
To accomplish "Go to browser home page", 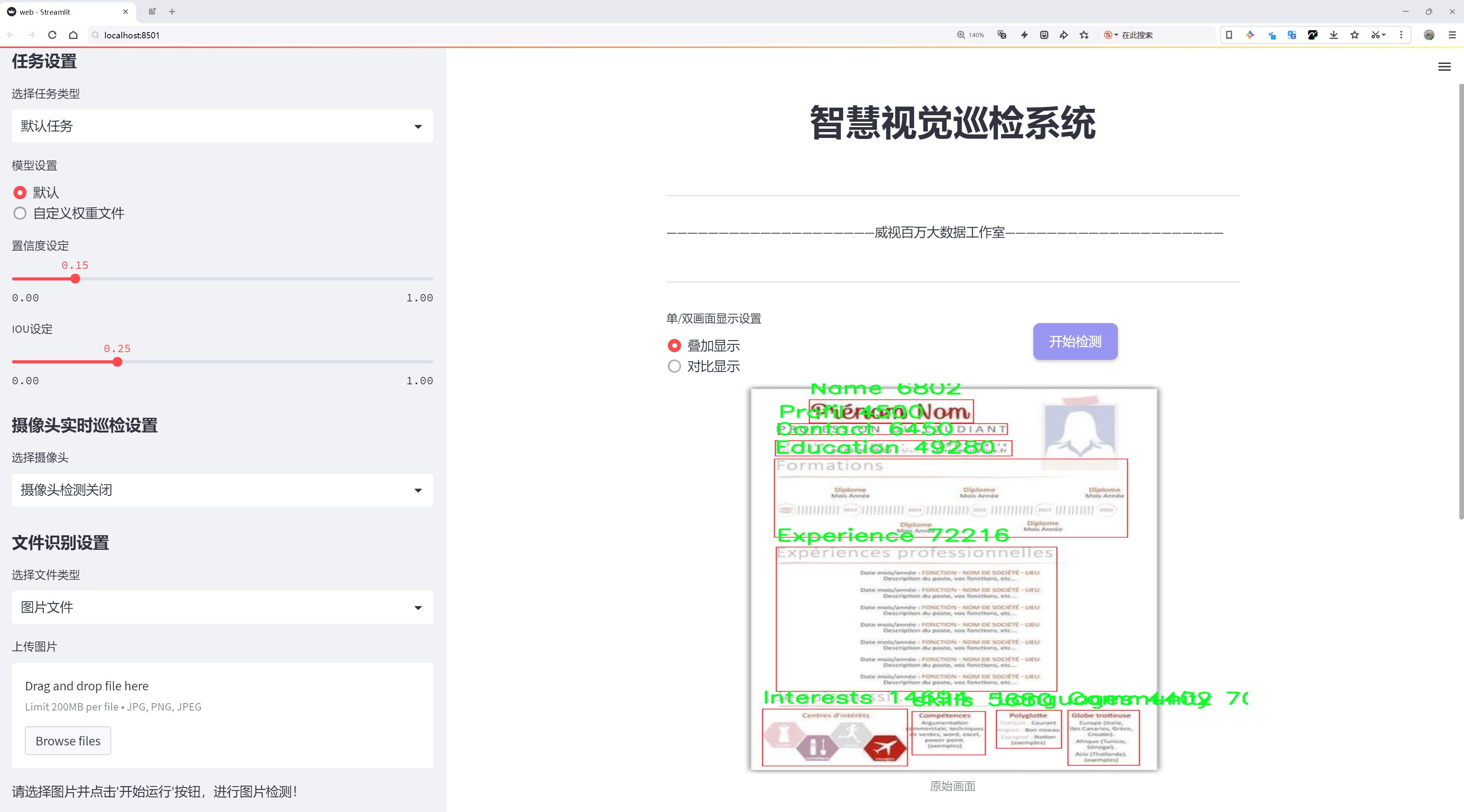I will (x=73, y=35).
